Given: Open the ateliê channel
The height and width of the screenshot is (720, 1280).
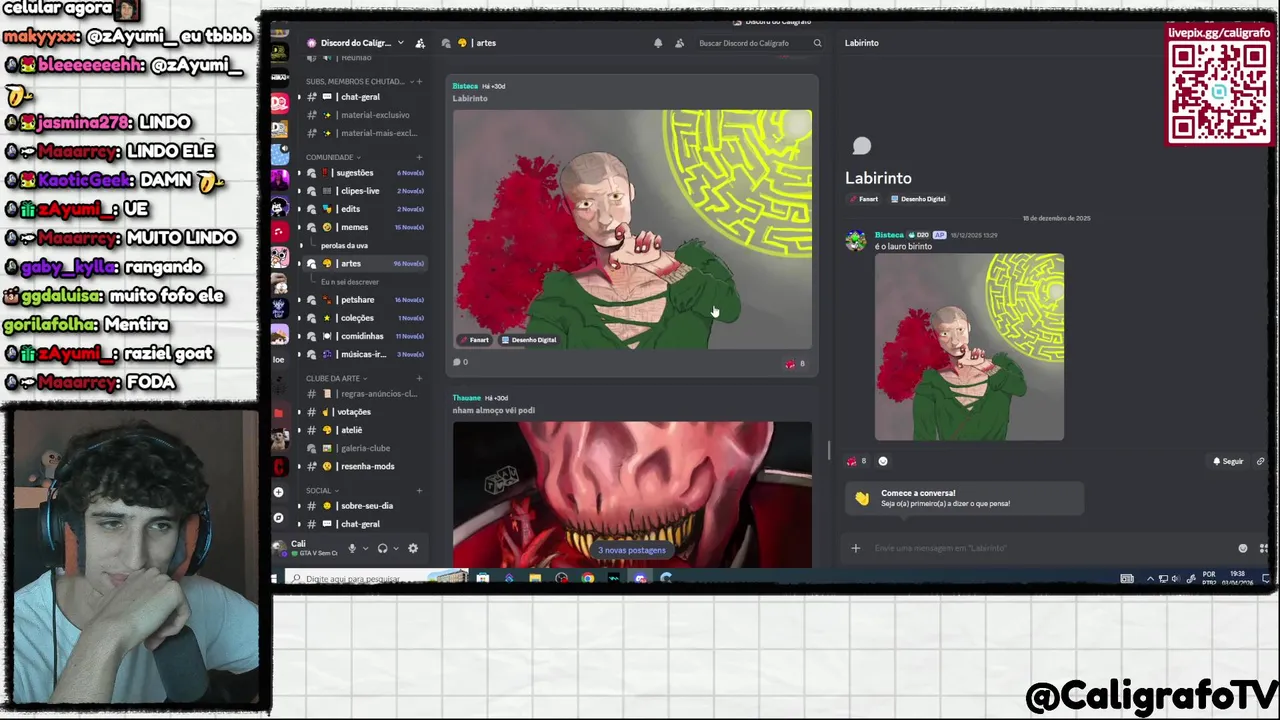Looking at the screenshot, I should point(365,430).
